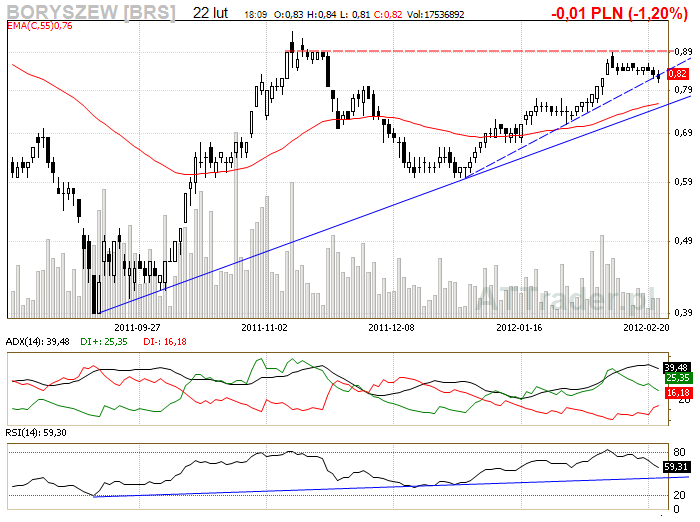The width and height of the screenshot is (700, 522).
Task: Click the BORYSZEW [BRS] chart title
Action: click(91, 12)
